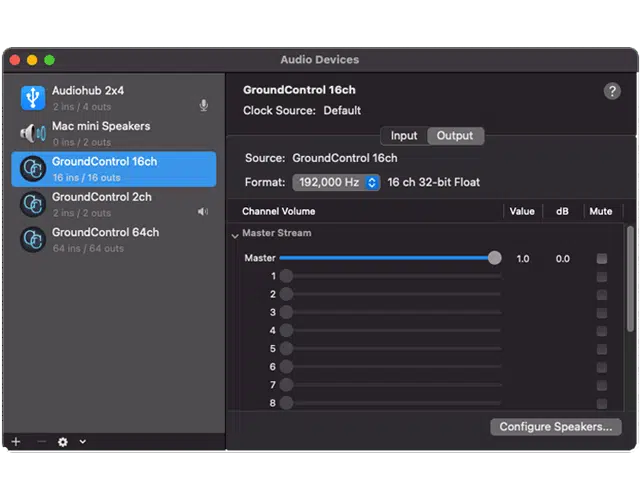The image size is (640, 500).
Task: Toggle mute checkbox for channel 5
Action: 602,349
